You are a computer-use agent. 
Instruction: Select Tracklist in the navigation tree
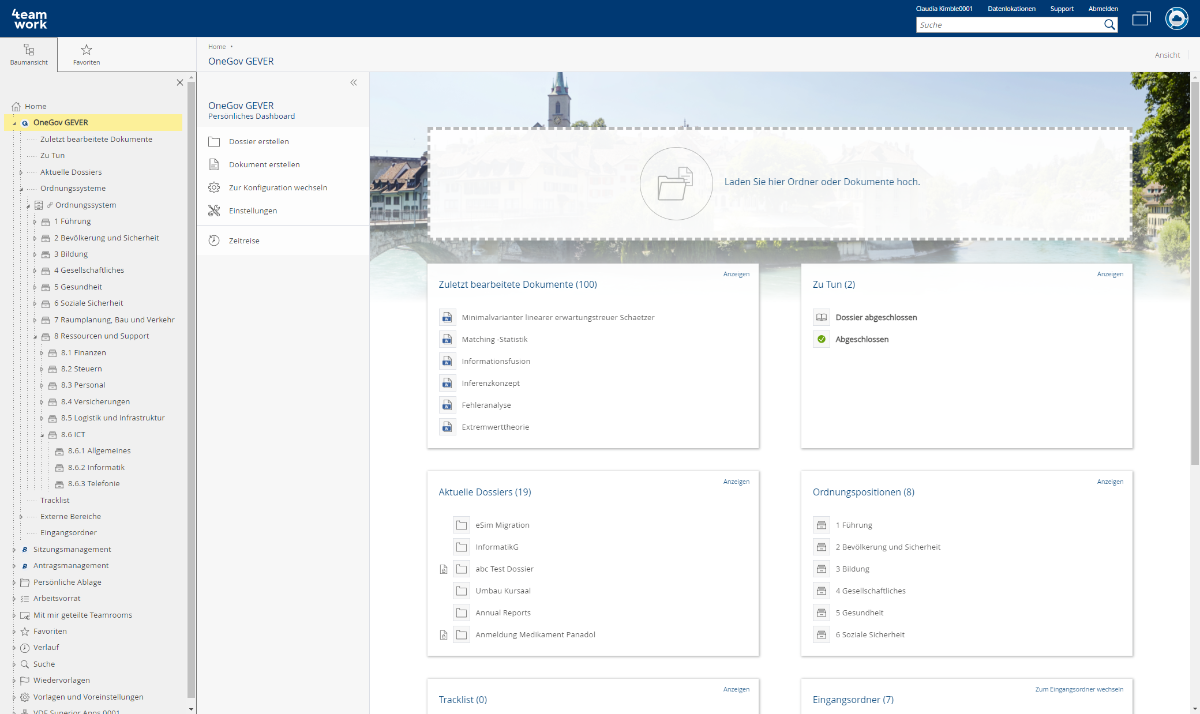pos(55,500)
